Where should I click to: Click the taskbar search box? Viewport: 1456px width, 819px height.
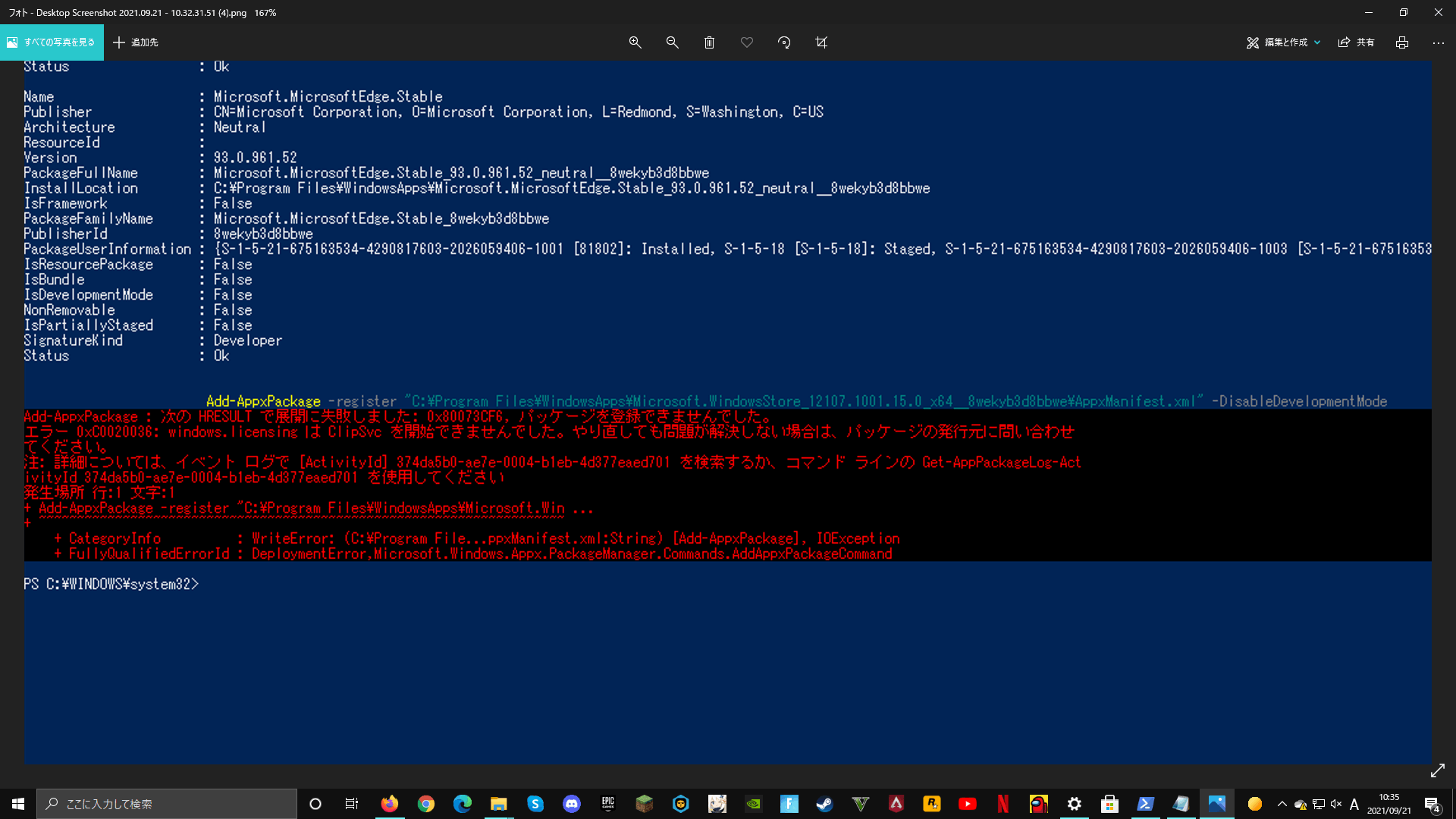click(x=167, y=804)
